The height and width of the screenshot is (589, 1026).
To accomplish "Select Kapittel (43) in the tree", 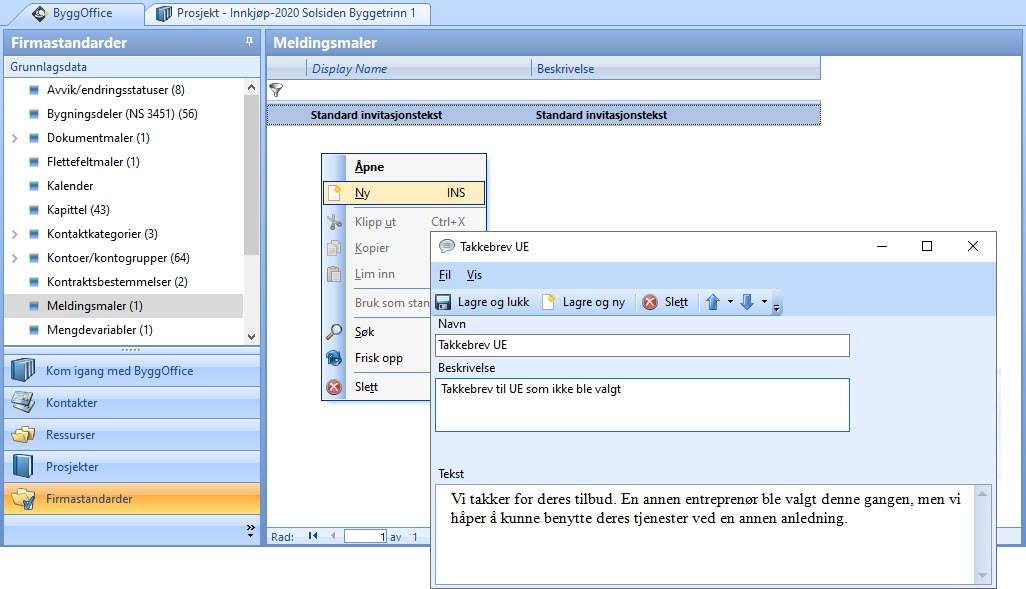I will (78, 210).
